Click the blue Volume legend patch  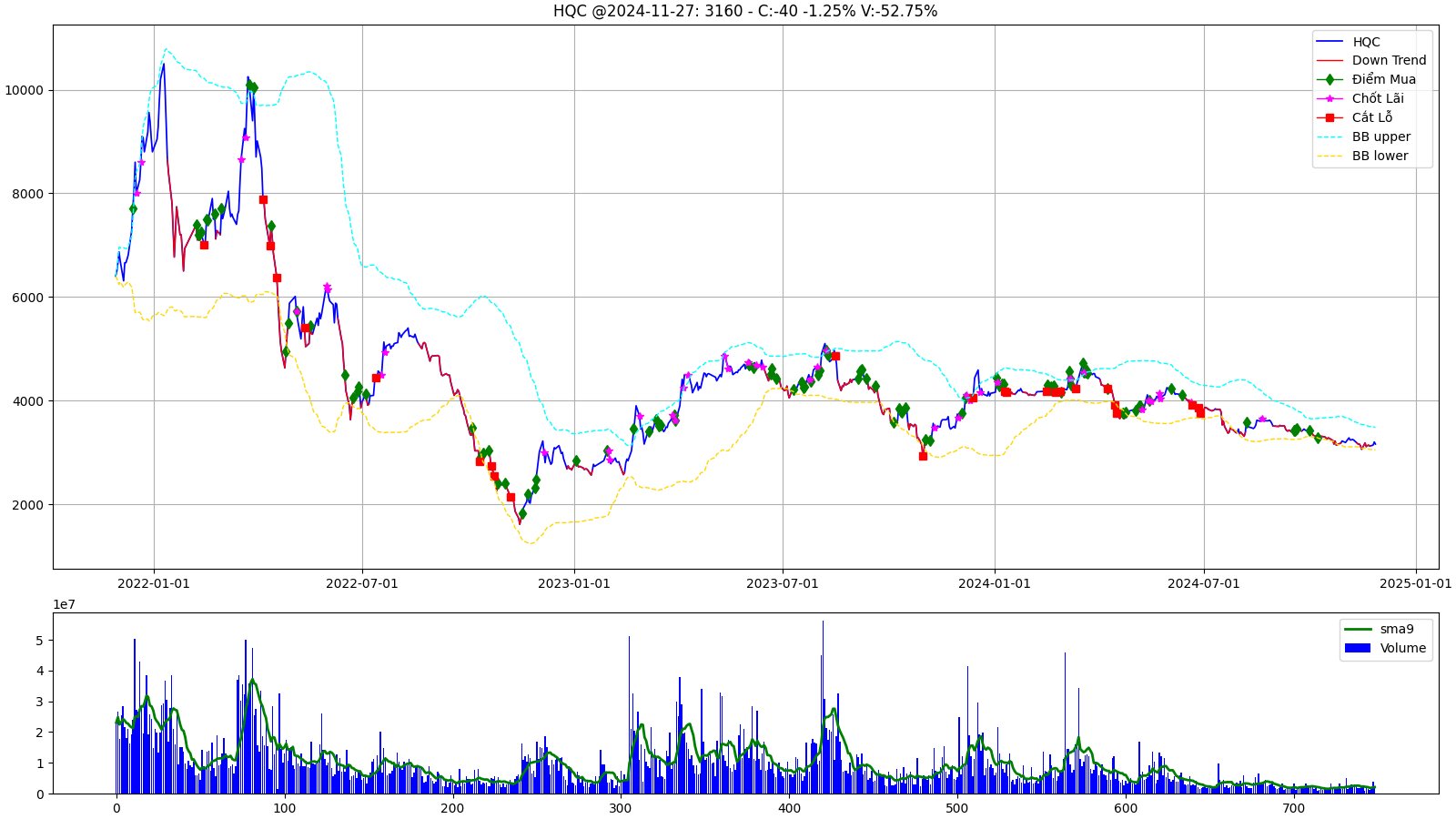click(x=1357, y=649)
